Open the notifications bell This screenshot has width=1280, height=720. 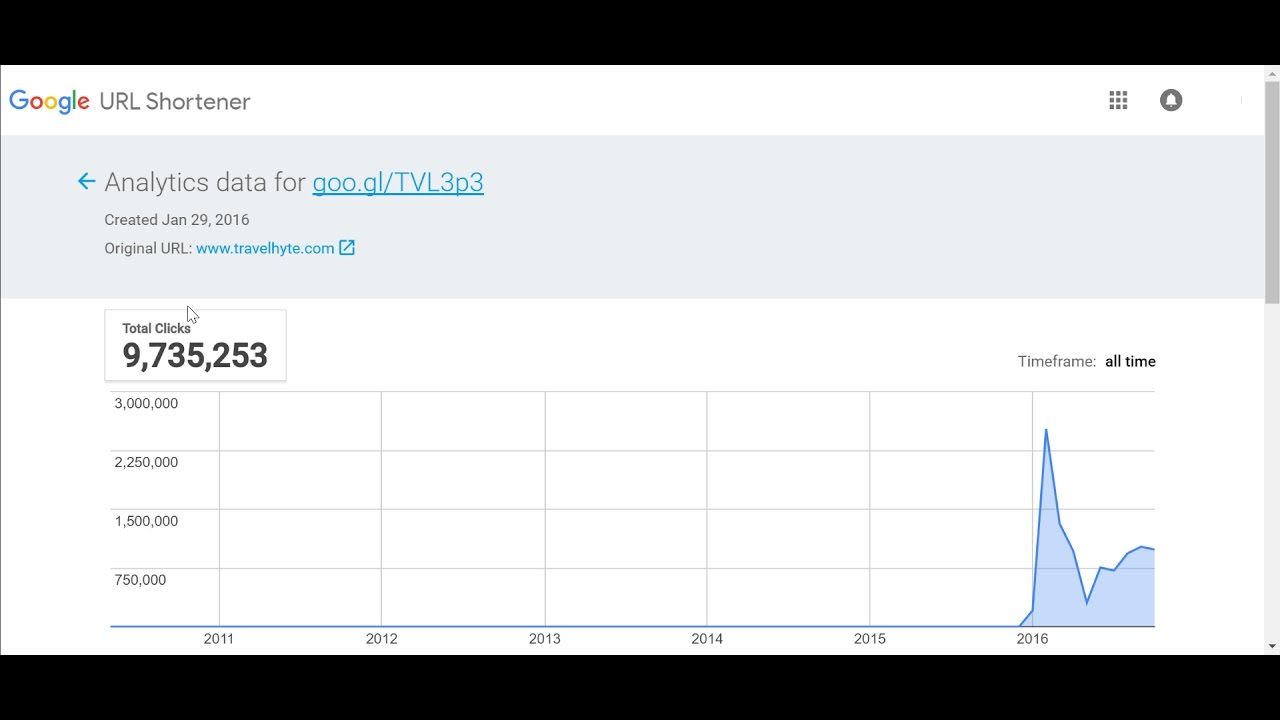tap(1171, 100)
